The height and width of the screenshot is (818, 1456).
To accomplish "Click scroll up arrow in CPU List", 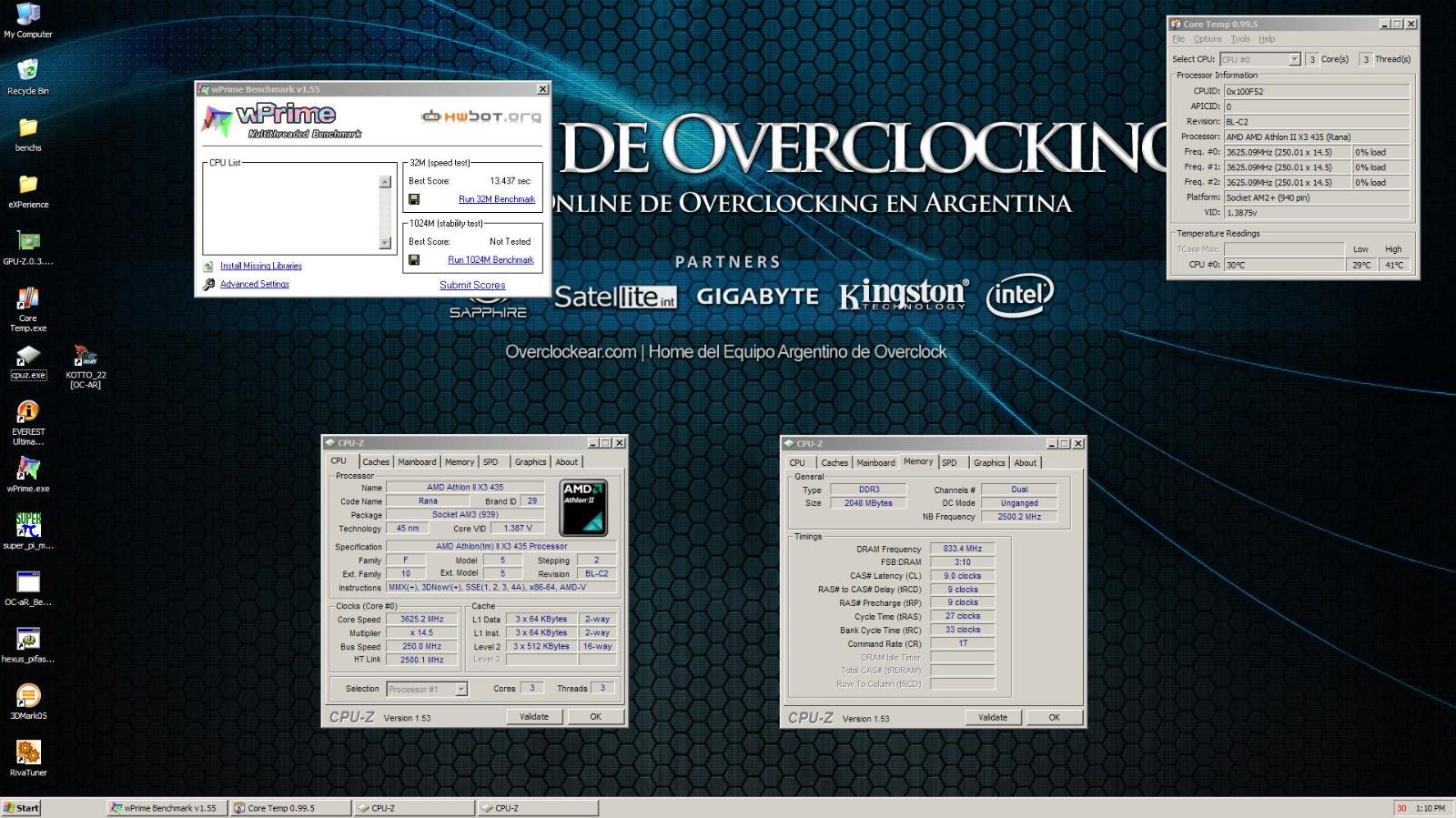I will point(385,182).
